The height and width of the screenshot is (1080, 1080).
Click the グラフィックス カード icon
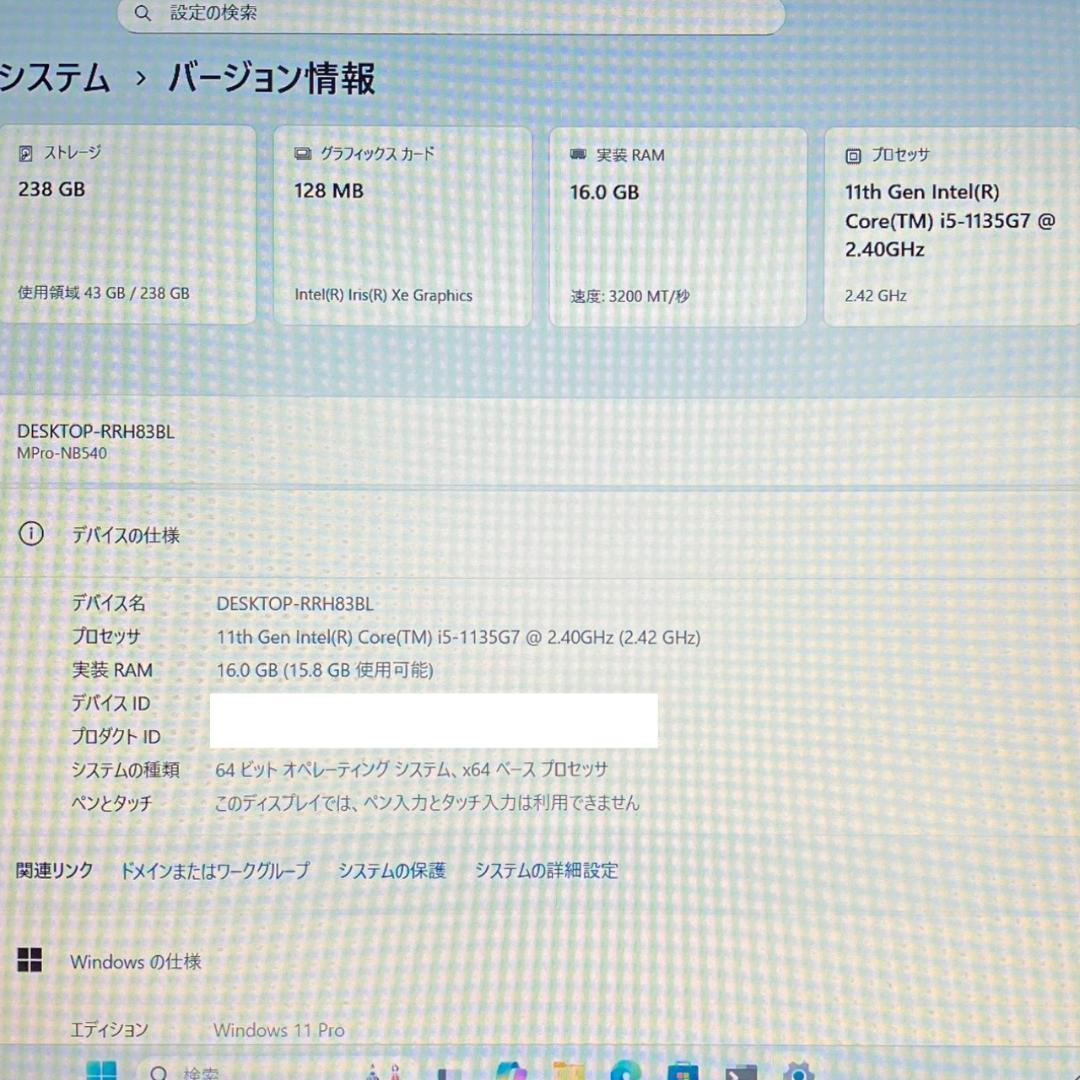pyautogui.click(x=302, y=154)
